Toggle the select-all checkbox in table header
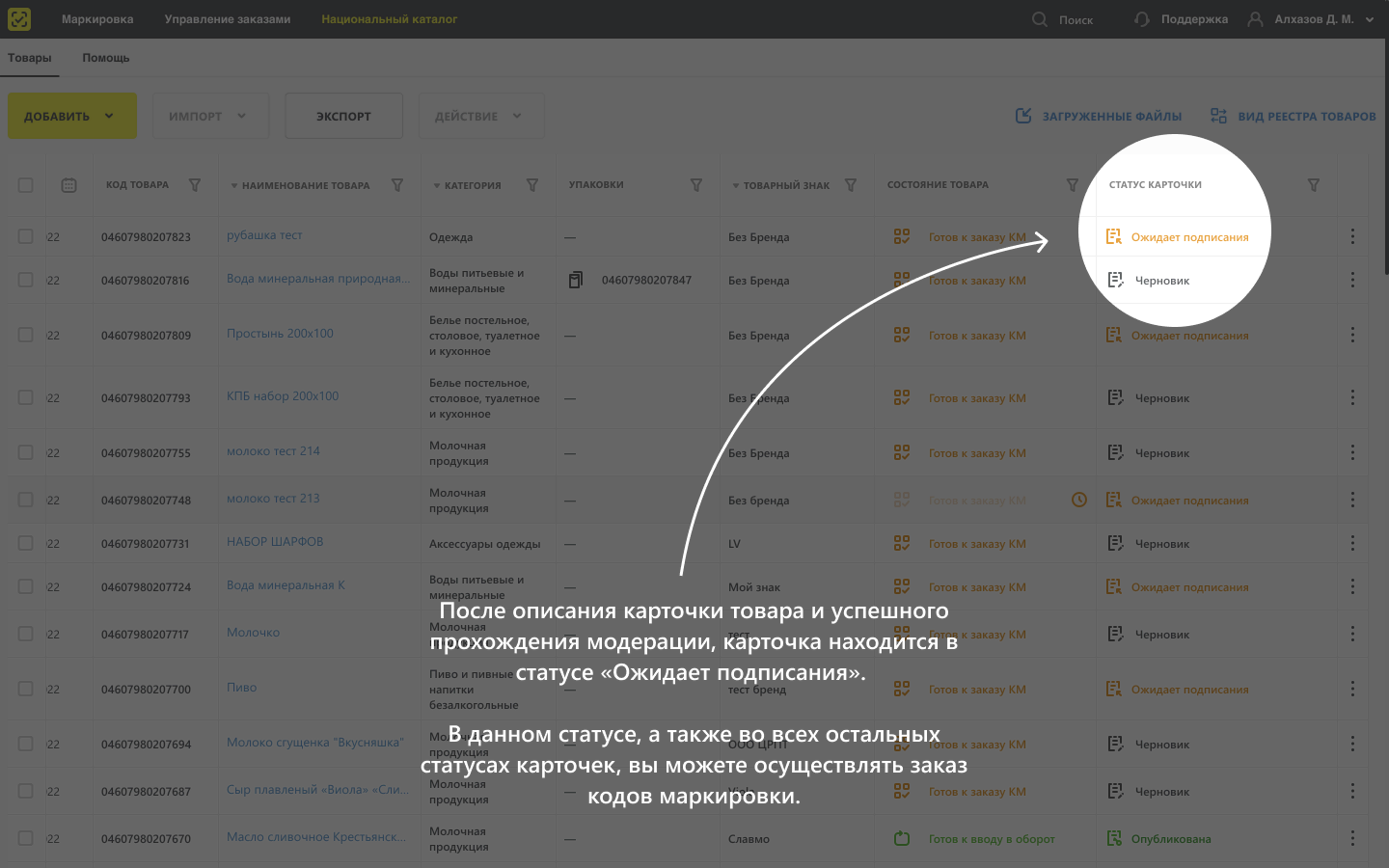Image resolution: width=1389 pixels, height=868 pixels. pos(26,185)
